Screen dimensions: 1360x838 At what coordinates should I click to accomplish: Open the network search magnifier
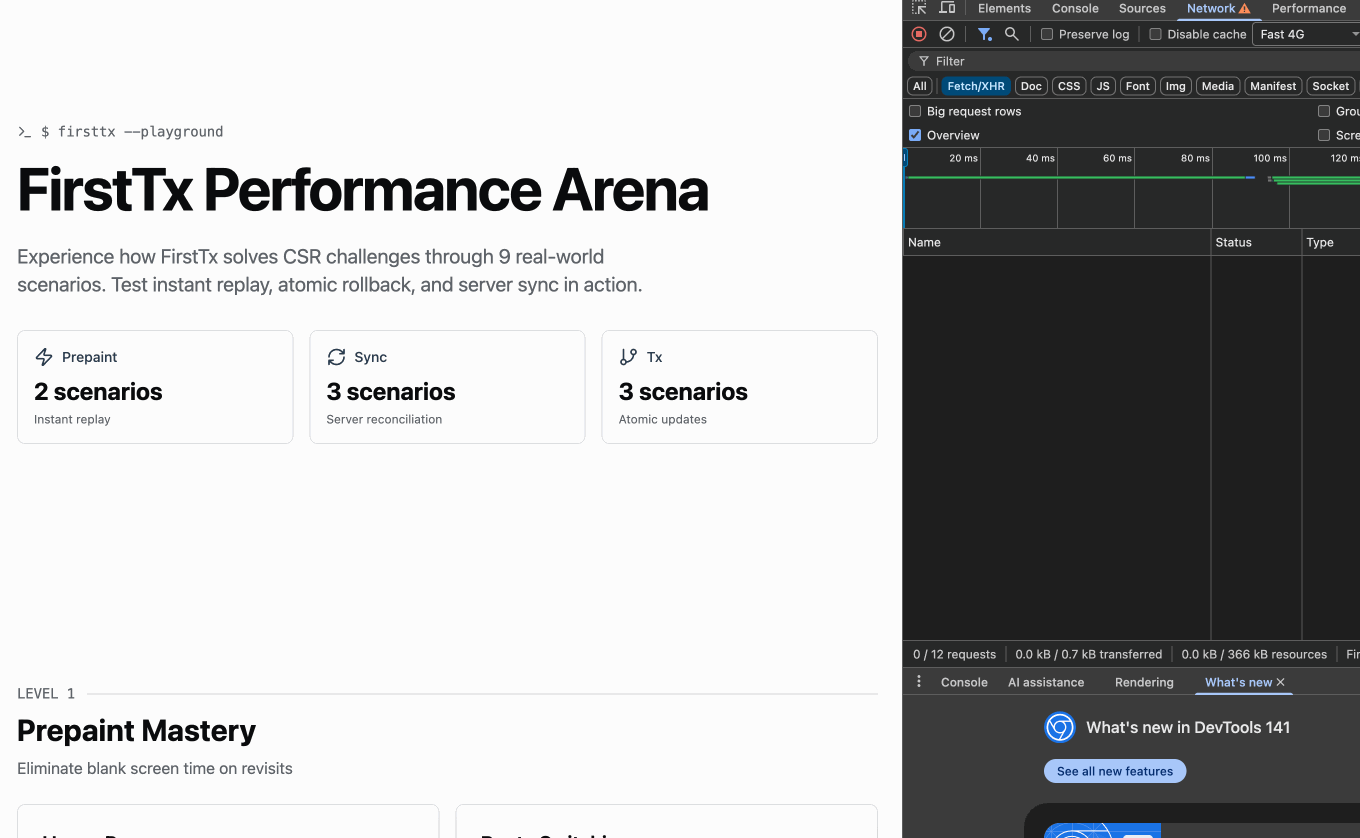1012,34
